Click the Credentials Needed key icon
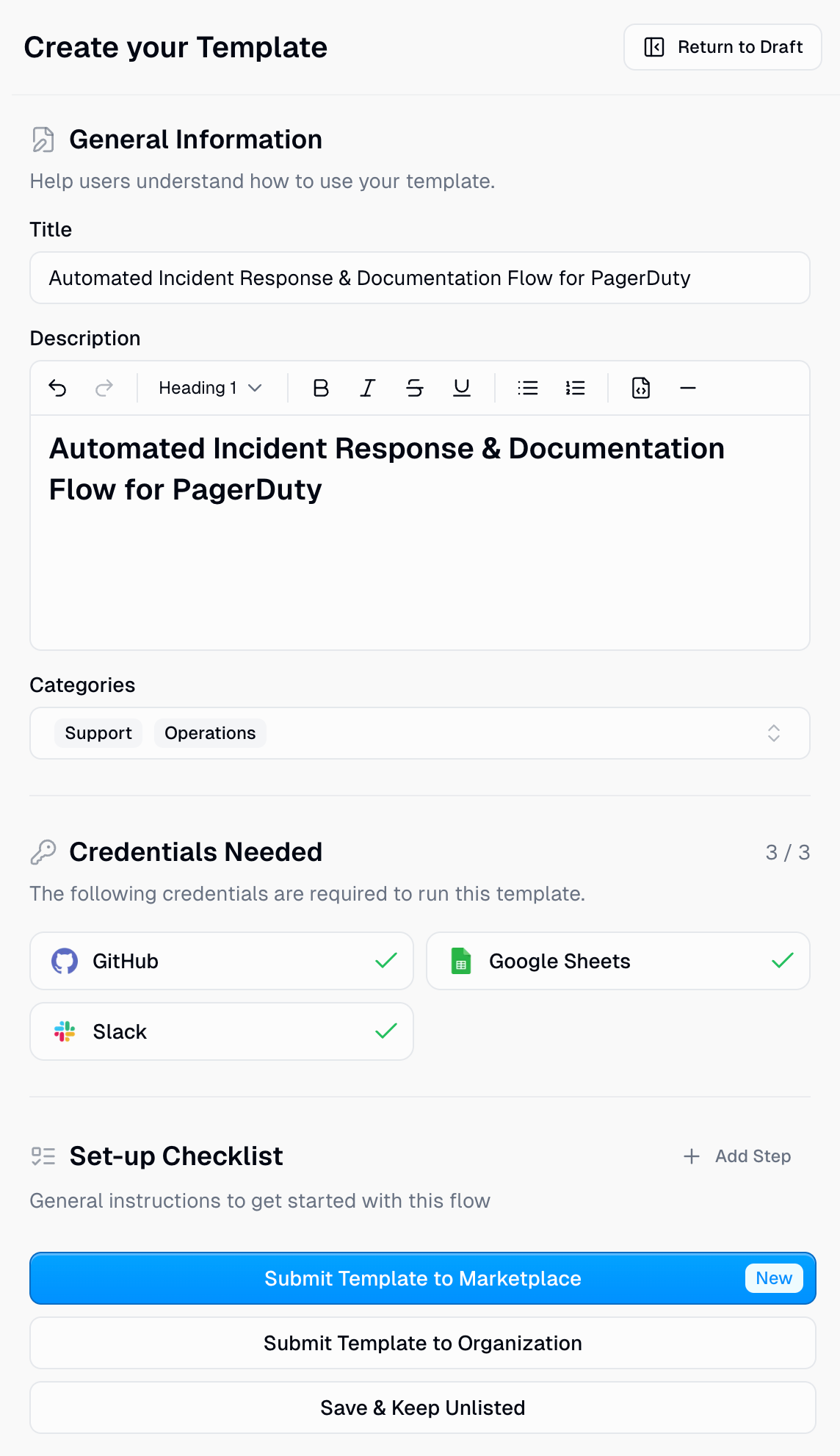This screenshot has width=840, height=1456. pos(43,852)
